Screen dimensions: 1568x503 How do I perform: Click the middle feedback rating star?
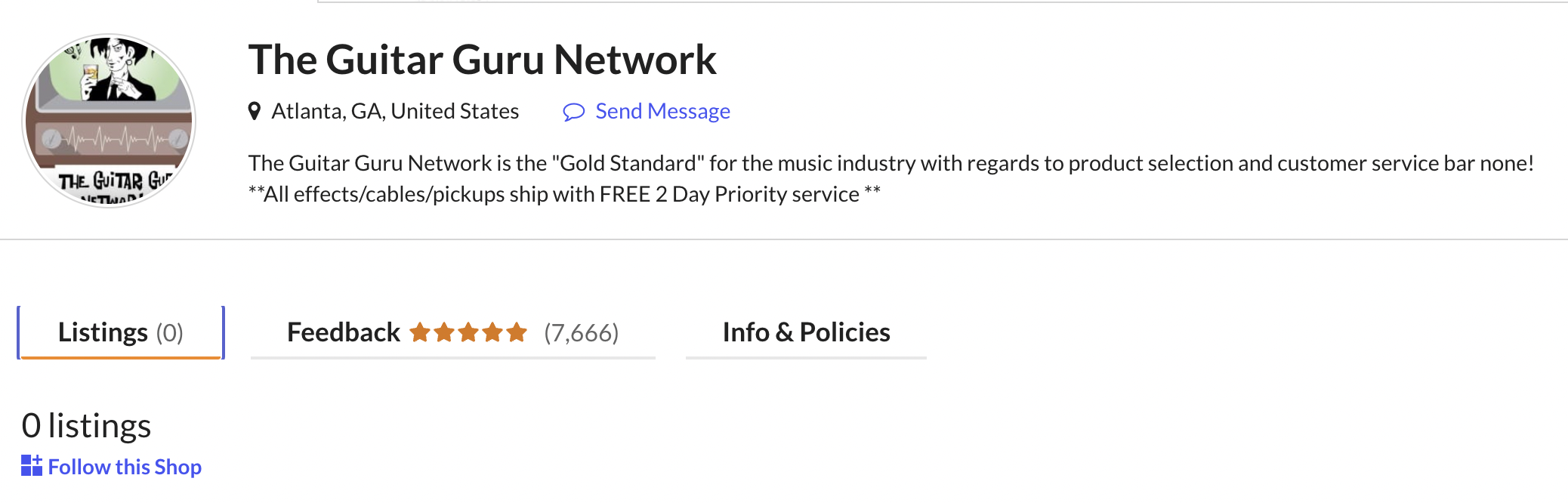click(x=468, y=332)
